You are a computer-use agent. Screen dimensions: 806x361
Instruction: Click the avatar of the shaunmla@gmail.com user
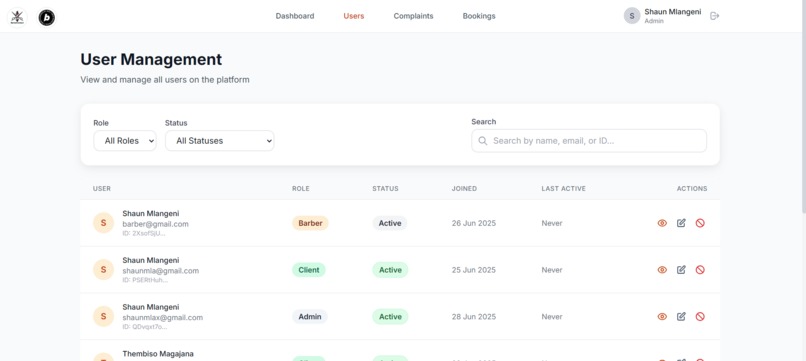103,270
